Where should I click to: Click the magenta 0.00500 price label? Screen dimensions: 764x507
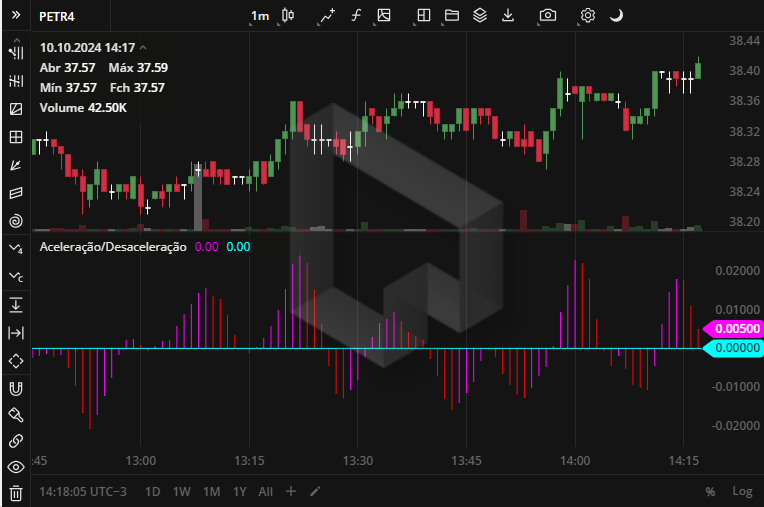click(733, 329)
